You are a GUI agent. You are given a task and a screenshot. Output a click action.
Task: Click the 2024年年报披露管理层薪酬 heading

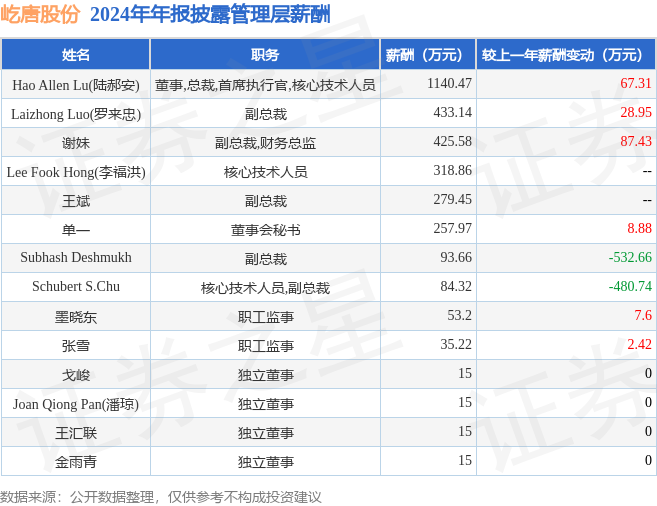(210, 14)
